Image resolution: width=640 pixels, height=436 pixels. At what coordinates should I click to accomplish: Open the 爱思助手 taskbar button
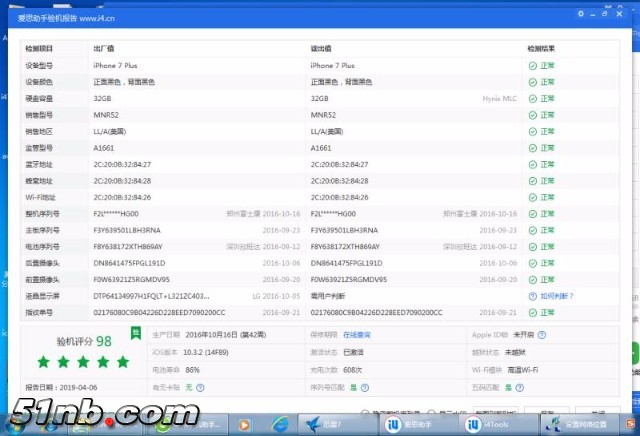click(411, 423)
